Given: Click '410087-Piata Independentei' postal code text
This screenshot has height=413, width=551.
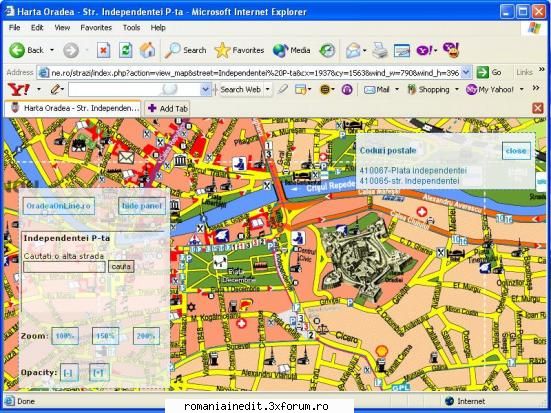Looking at the screenshot, I should point(413,171).
